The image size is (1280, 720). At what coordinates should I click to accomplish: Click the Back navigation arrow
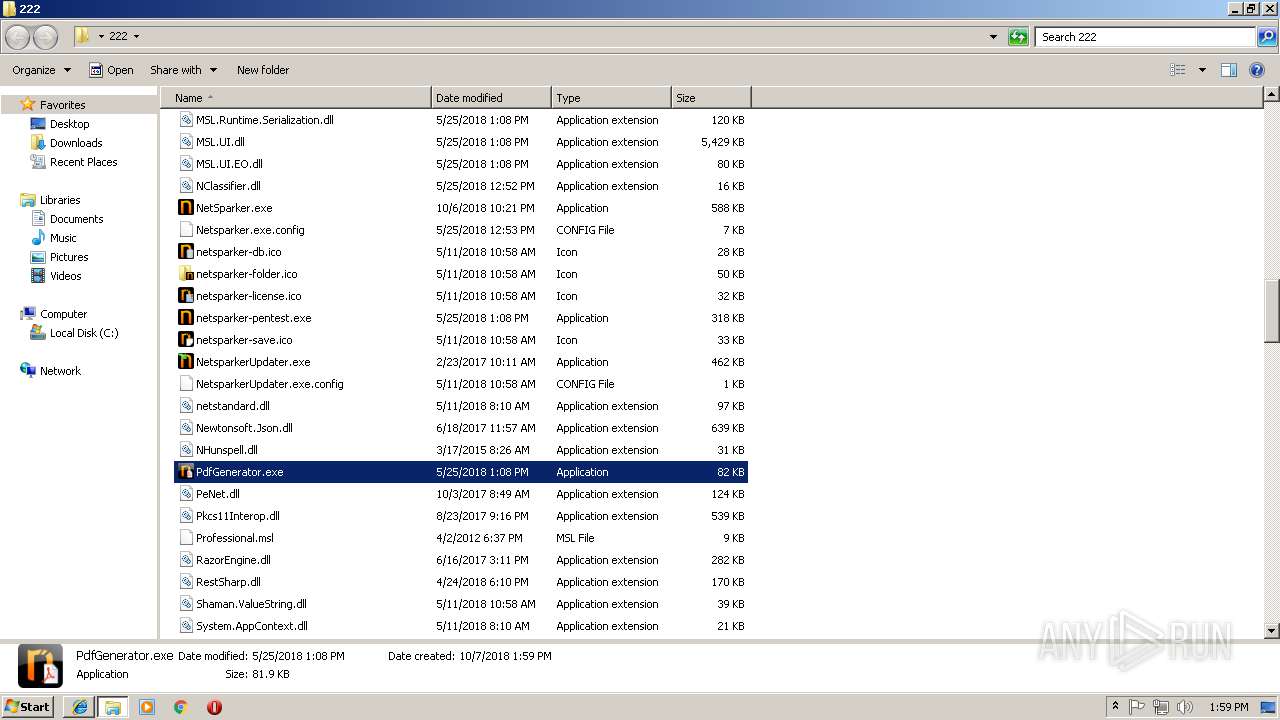(18, 37)
